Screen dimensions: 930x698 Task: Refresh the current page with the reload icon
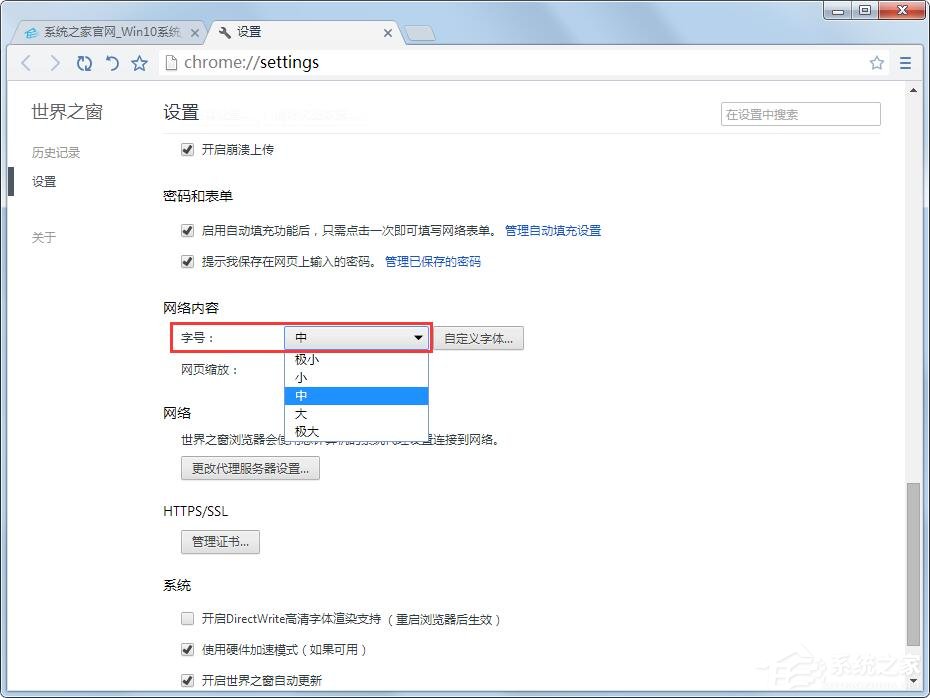coord(84,62)
